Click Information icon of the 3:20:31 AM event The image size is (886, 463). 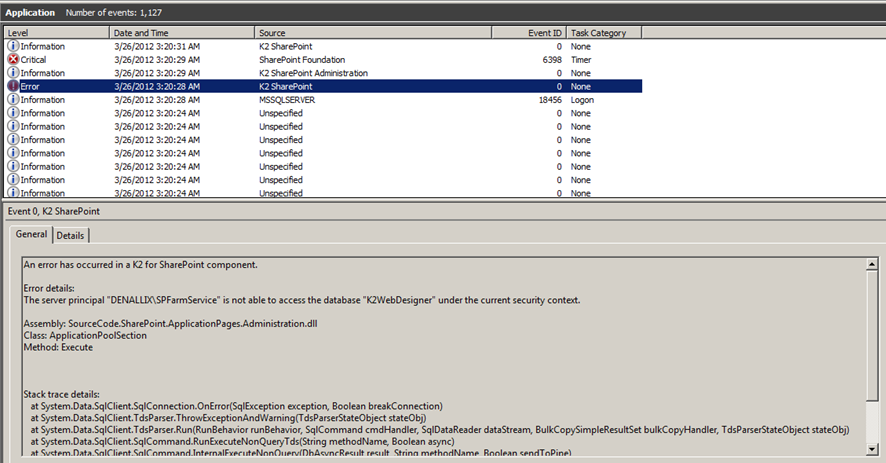pyautogui.click(x=13, y=46)
